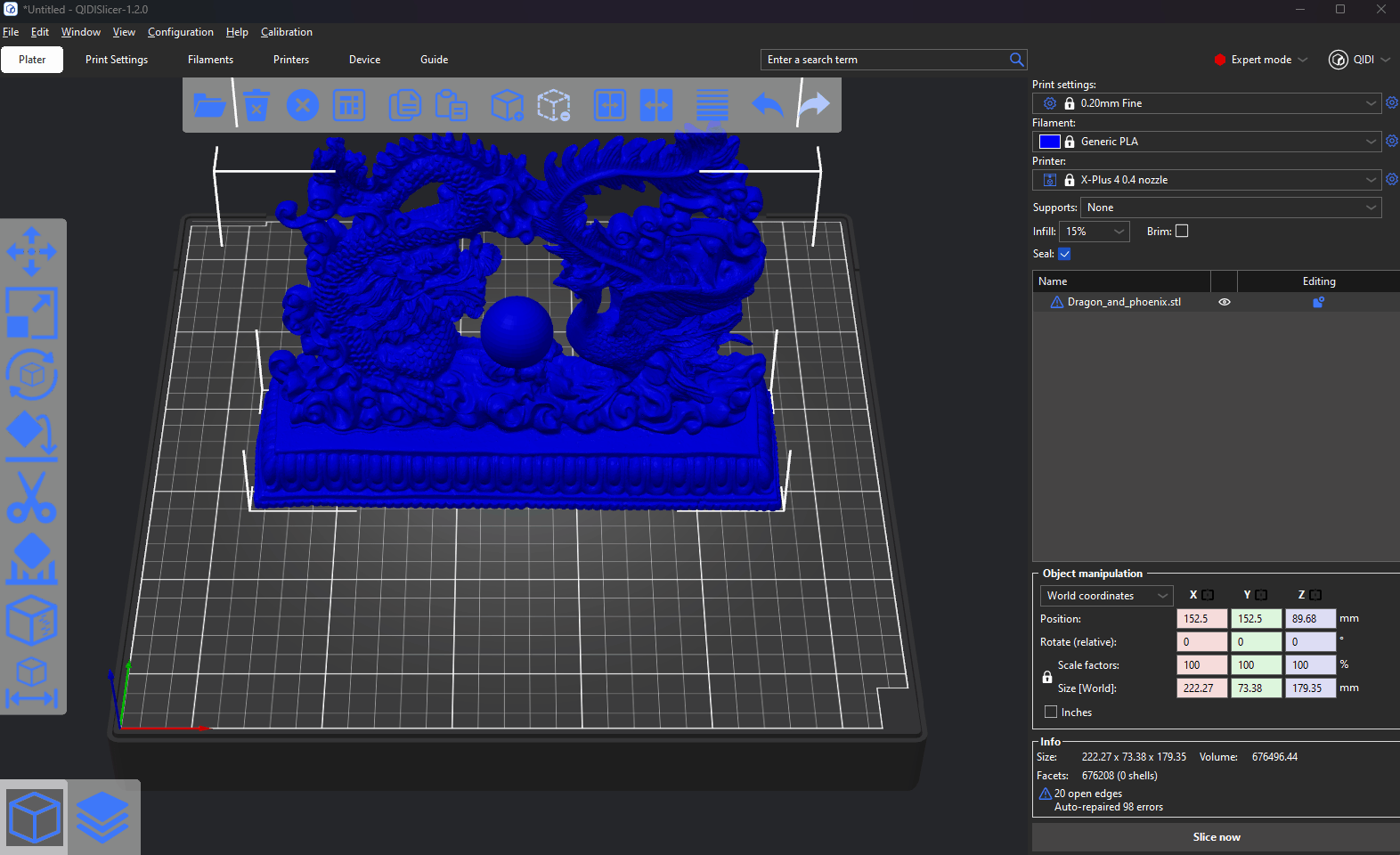Activate the Rotate tool
Screen dimensions: 1400x855
[x=32, y=374]
